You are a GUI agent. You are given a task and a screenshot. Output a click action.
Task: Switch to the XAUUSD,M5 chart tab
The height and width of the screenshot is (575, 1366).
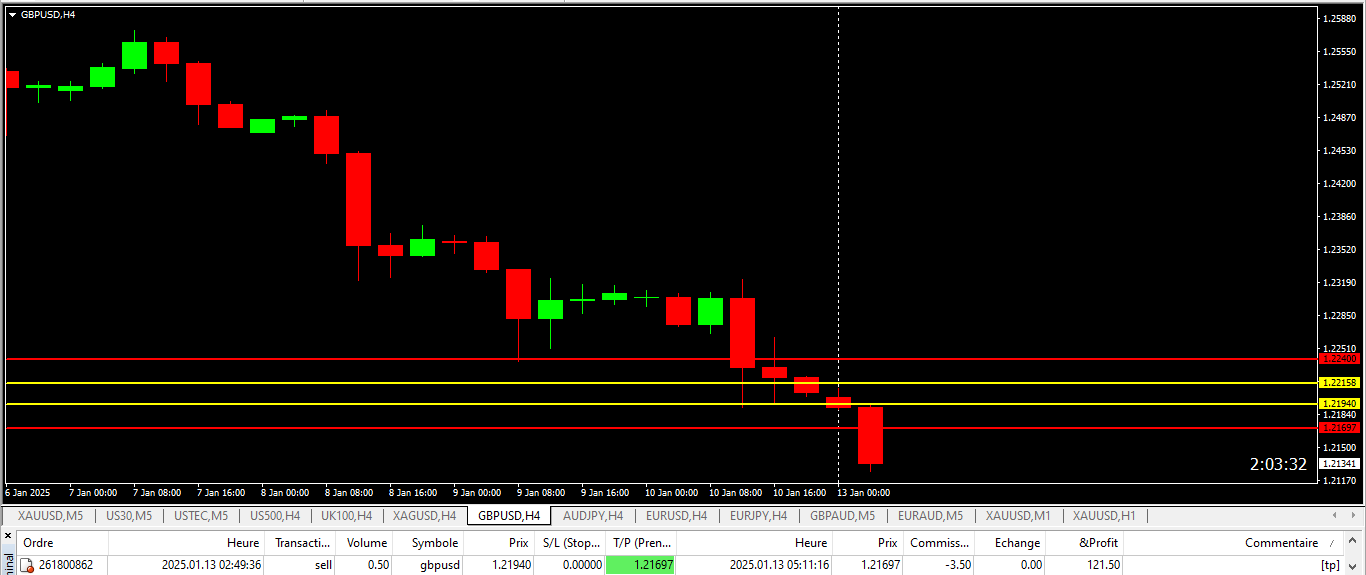point(50,516)
